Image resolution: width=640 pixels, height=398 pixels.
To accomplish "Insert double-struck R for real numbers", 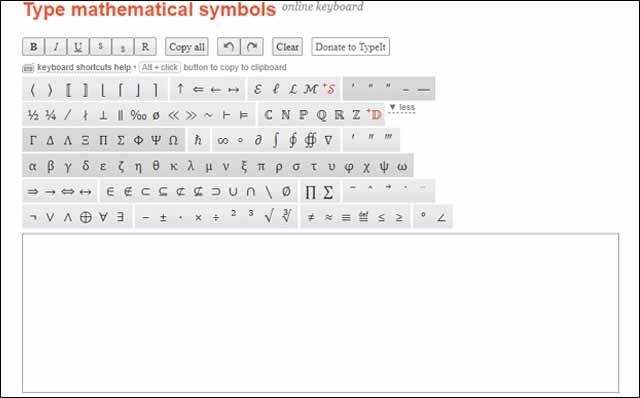I will pyautogui.click(x=339, y=115).
